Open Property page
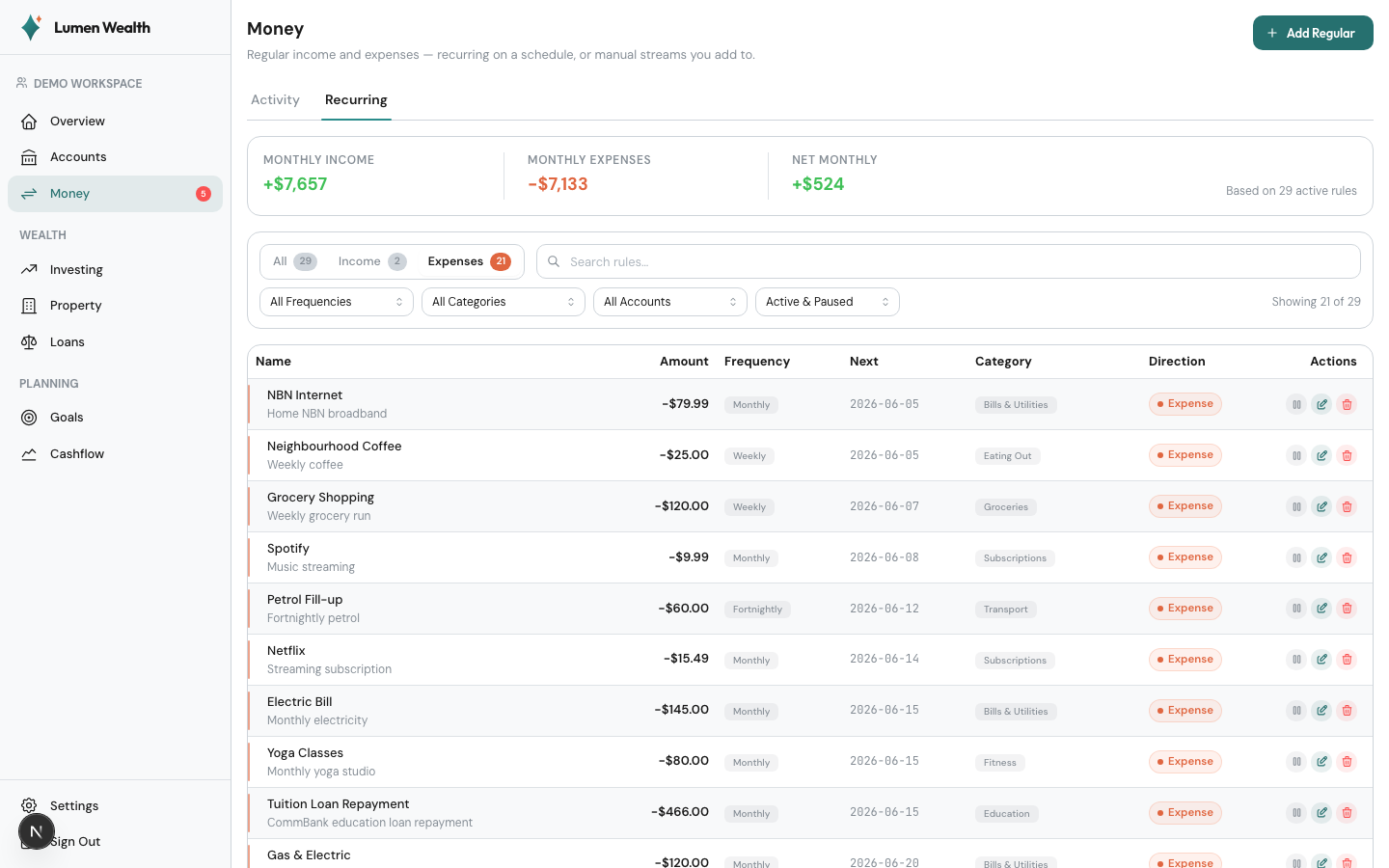 [x=115, y=306]
